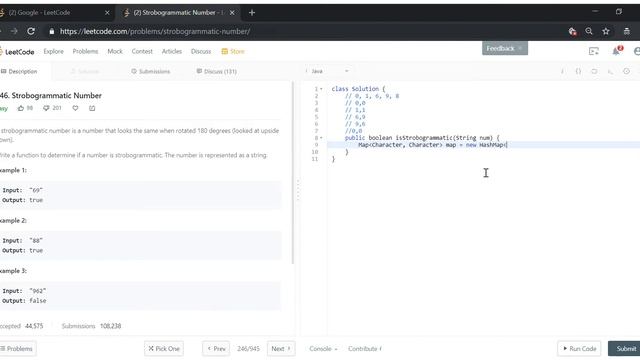Click the panel divider drag handle
This screenshot has height=360, width=640.
[298, 190]
